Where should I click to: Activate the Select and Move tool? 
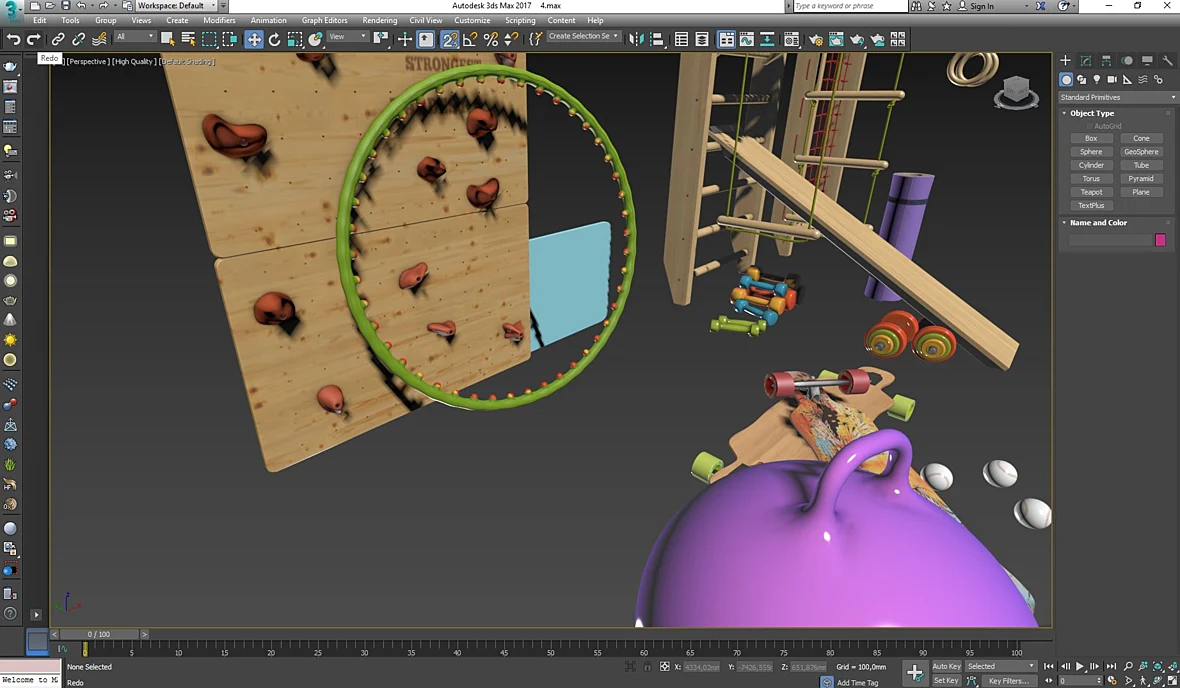click(x=254, y=39)
